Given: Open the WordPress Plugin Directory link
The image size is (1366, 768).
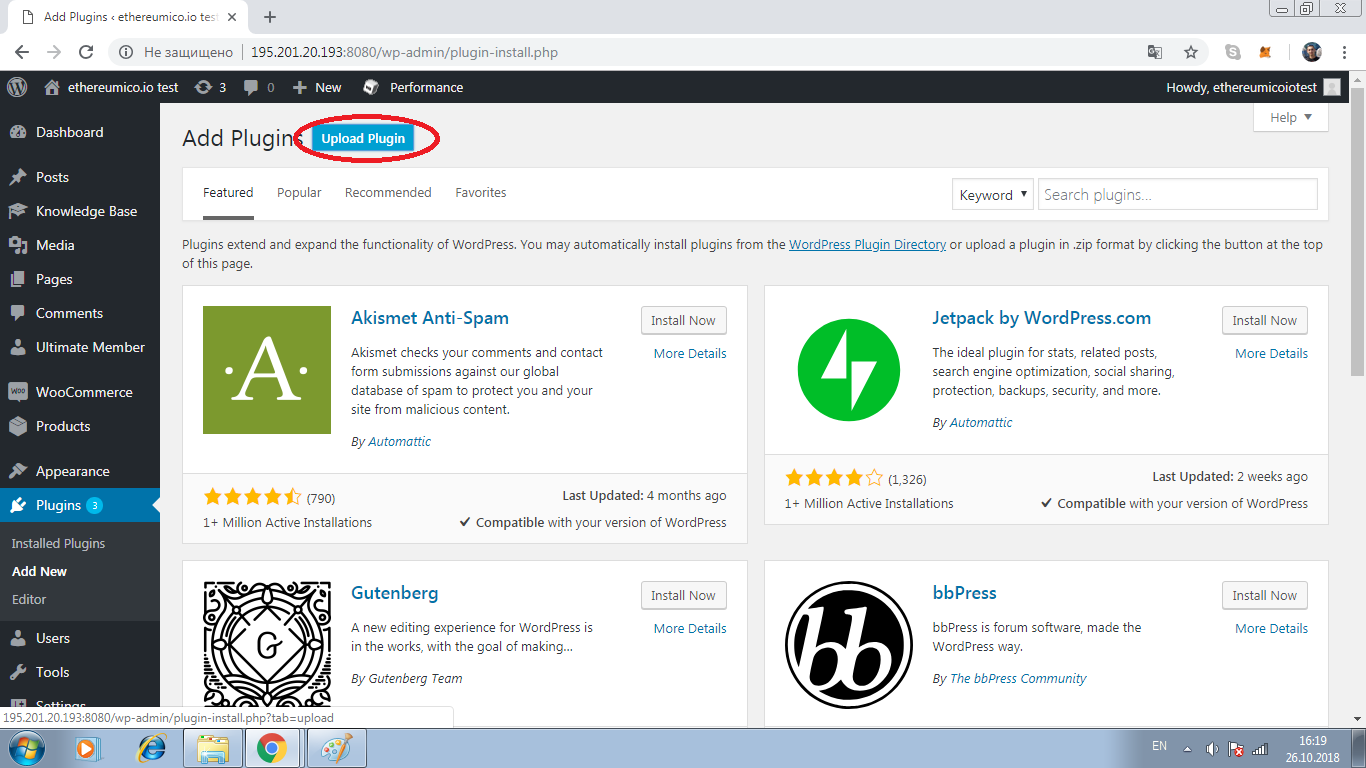Looking at the screenshot, I should tap(867, 244).
